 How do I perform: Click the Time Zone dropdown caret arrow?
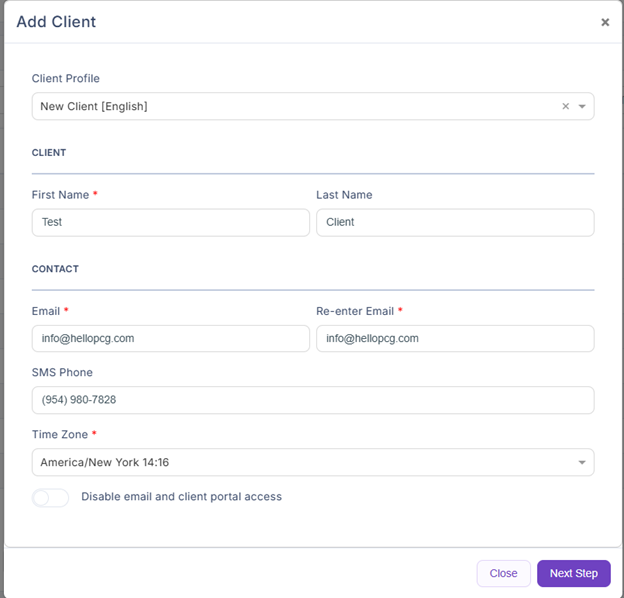tap(582, 462)
